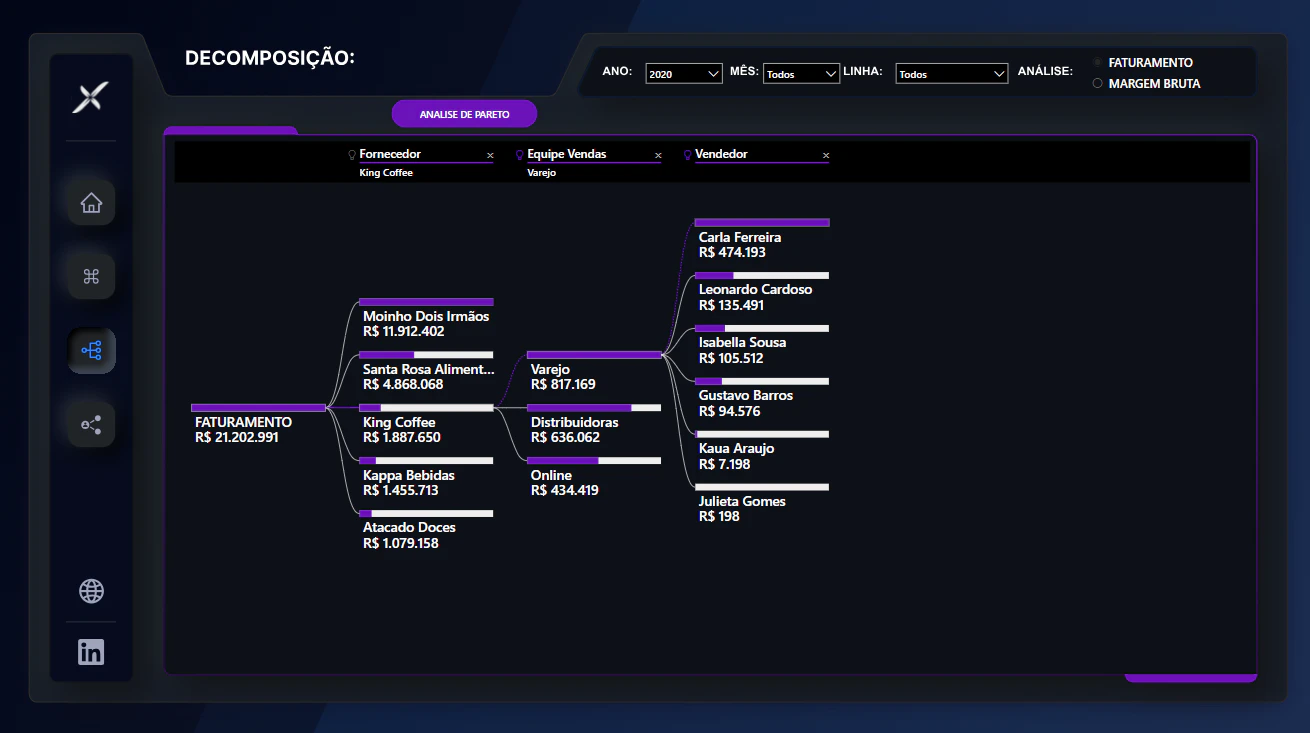
Task: Remove the Fornecedor level with its X
Action: [x=490, y=155]
